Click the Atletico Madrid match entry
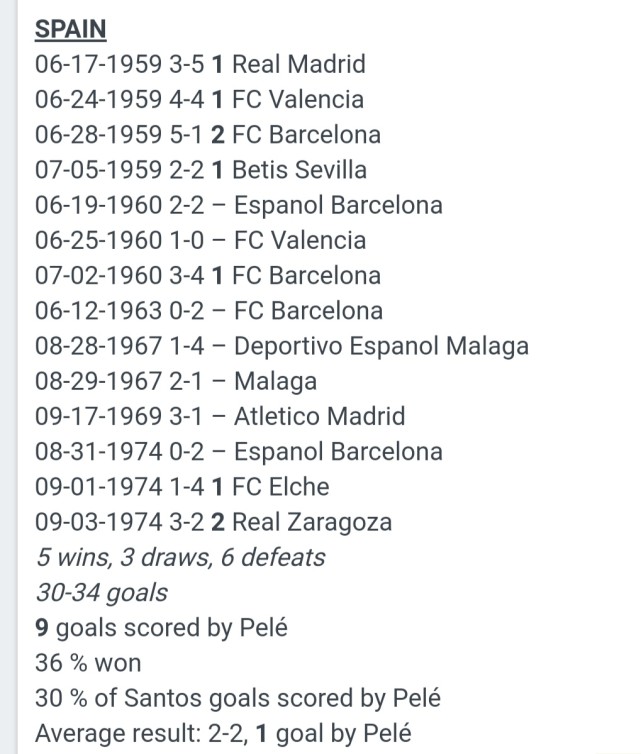641x754 pixels. 220,416
